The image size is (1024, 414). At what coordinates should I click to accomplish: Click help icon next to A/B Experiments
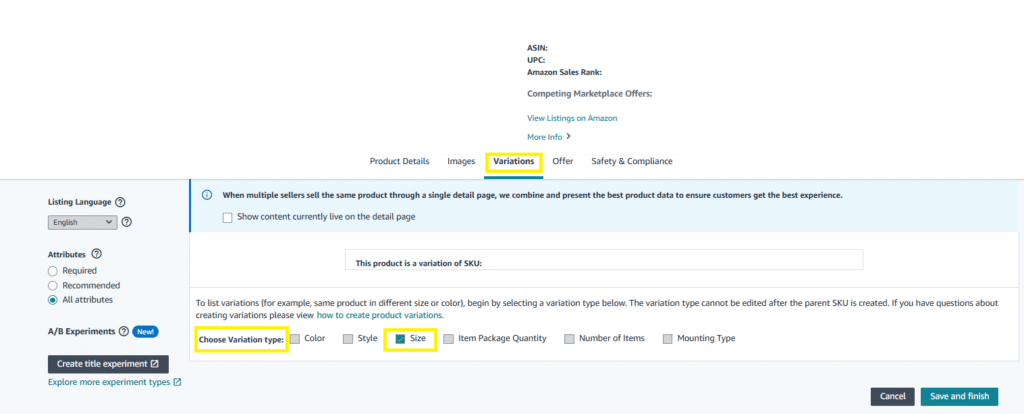click(x=123, y=331)
